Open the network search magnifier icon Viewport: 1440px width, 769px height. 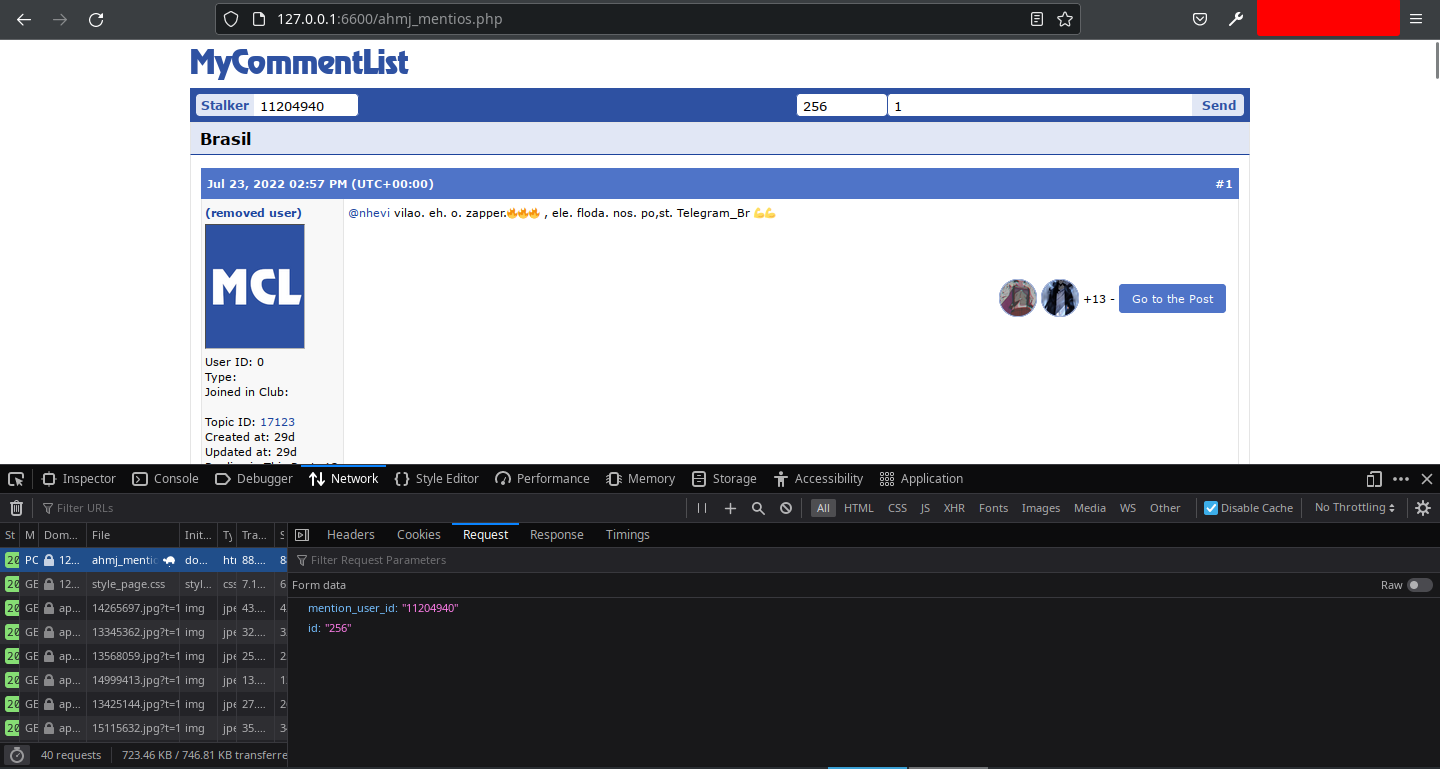(x=758, y=508)
